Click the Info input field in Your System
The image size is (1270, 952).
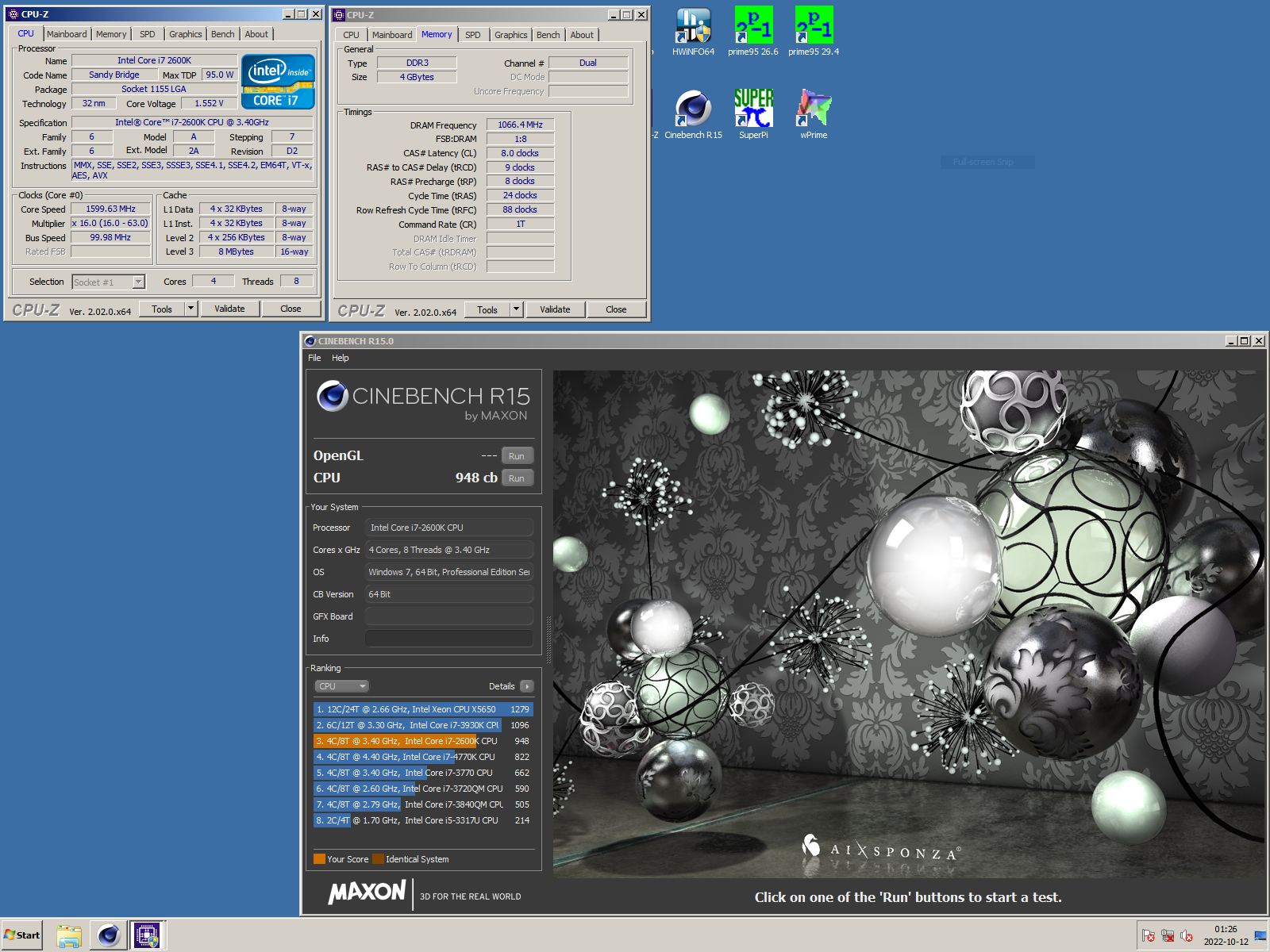[x=449, y=639]
